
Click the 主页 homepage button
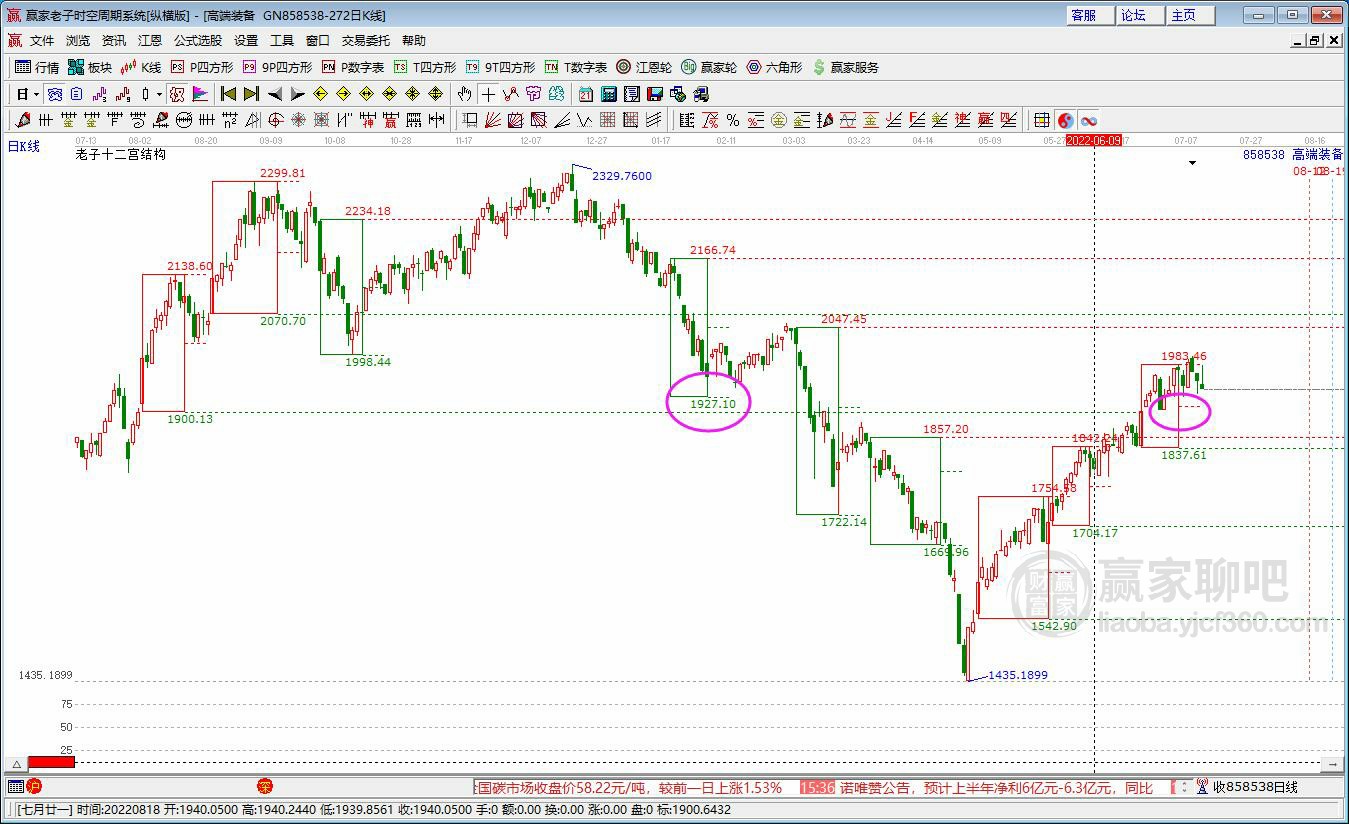pyautogui.click(x=1189, y=15)
